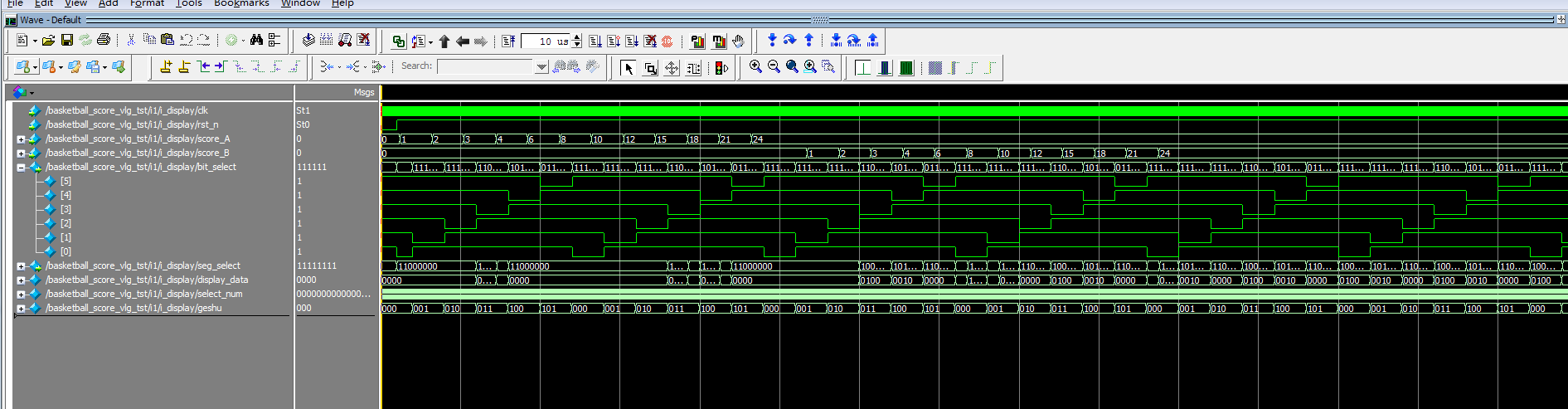
Task: Click the Step Into blue arrow
Action: pyautogui.click(x=772, y=40)
